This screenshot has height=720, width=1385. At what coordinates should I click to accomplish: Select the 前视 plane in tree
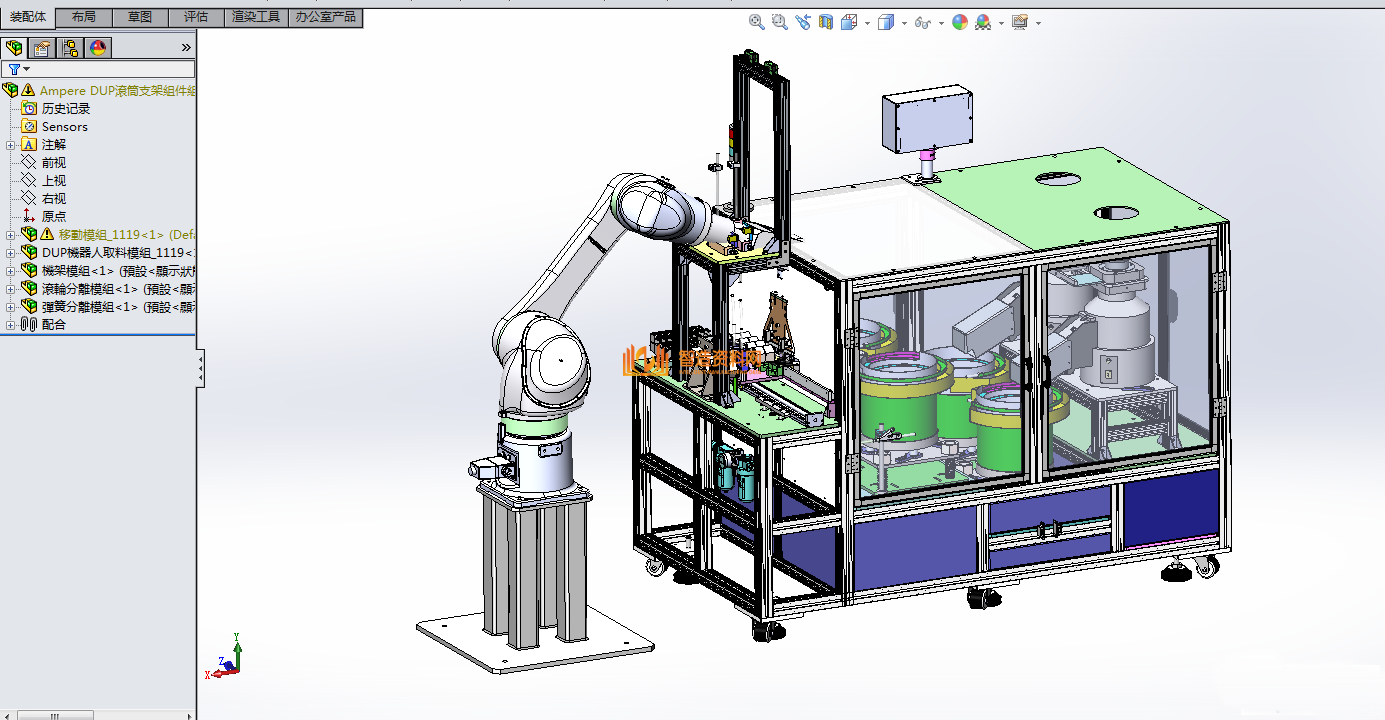(54, 163)
